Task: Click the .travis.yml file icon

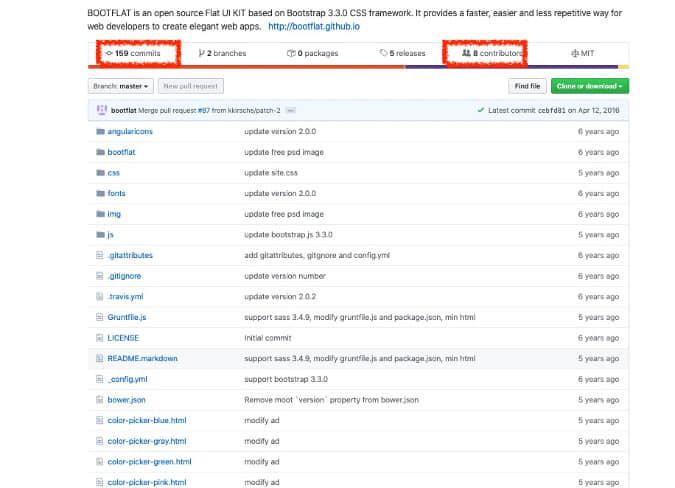Action: [99, 296]
